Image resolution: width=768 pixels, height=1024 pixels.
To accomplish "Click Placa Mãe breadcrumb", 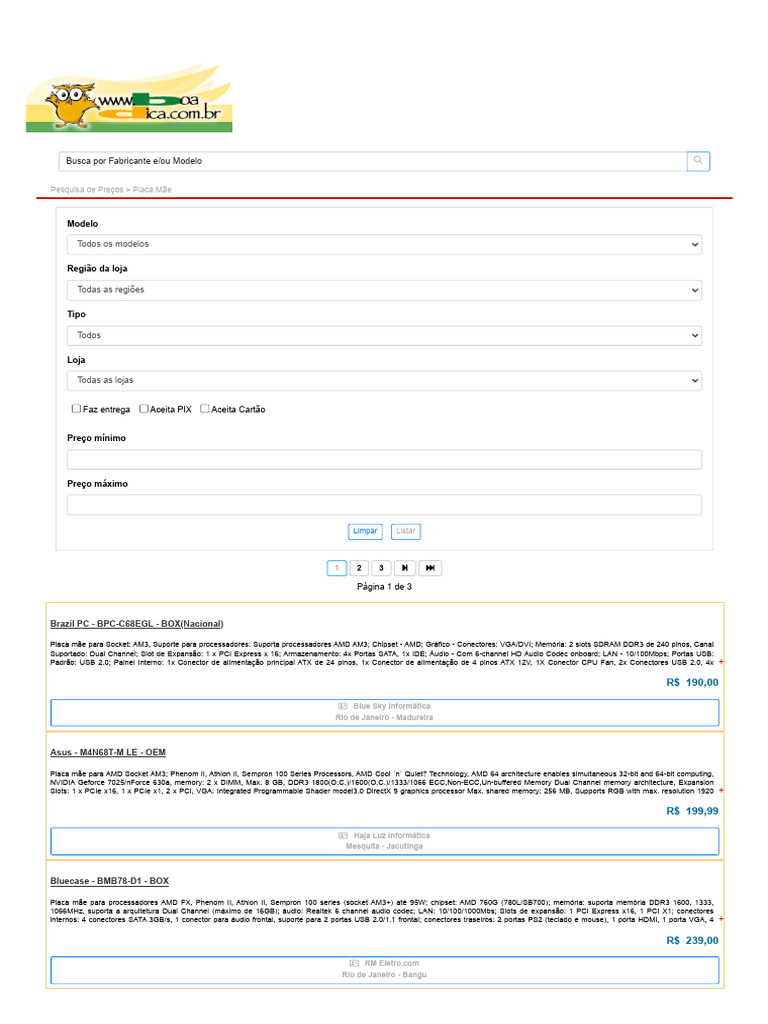I will (x=152, y=189).
